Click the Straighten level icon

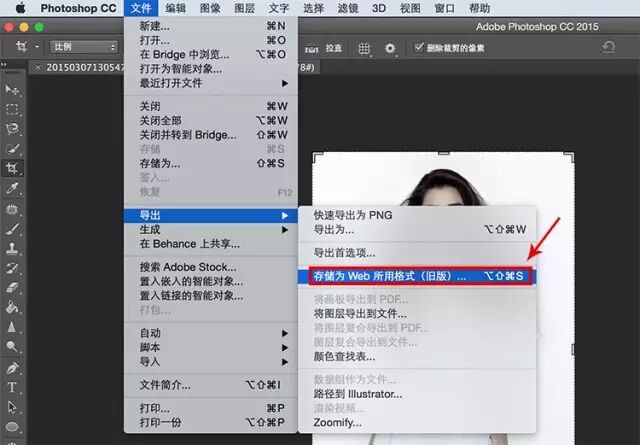click(311, 49)
